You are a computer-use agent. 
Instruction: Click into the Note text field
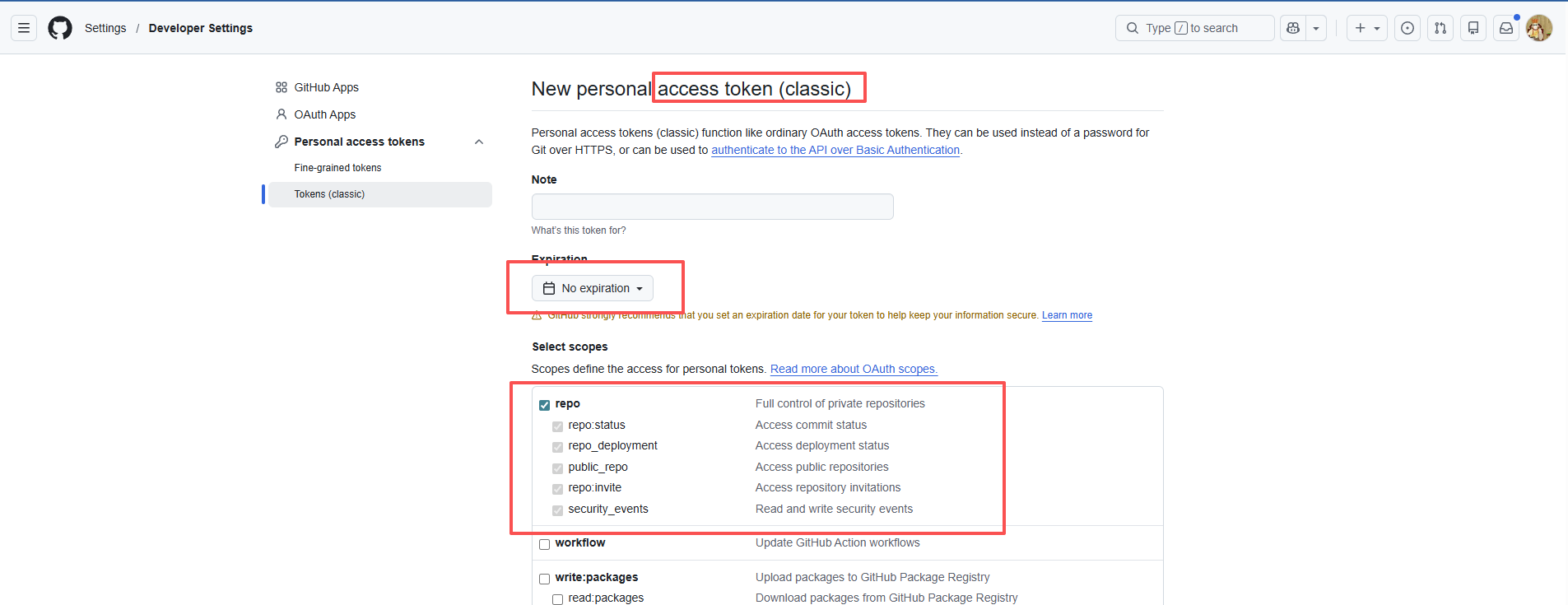(713, 207)
